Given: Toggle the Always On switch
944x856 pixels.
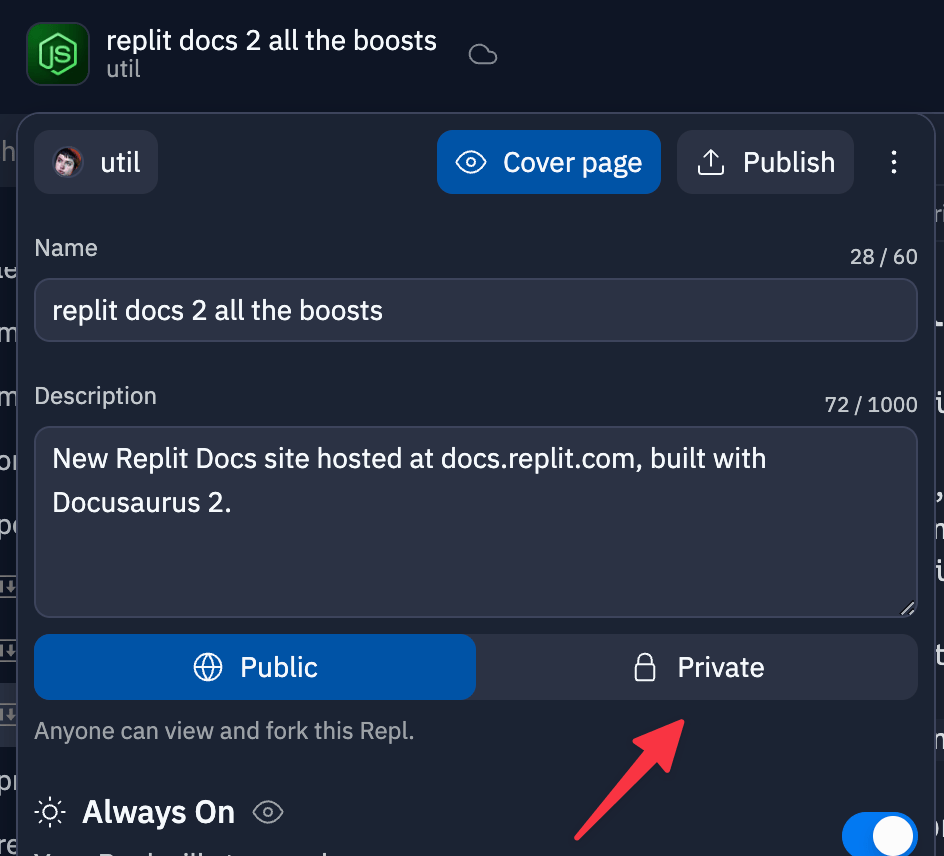Looking at the screenshot, I should [x=880, y=835].
